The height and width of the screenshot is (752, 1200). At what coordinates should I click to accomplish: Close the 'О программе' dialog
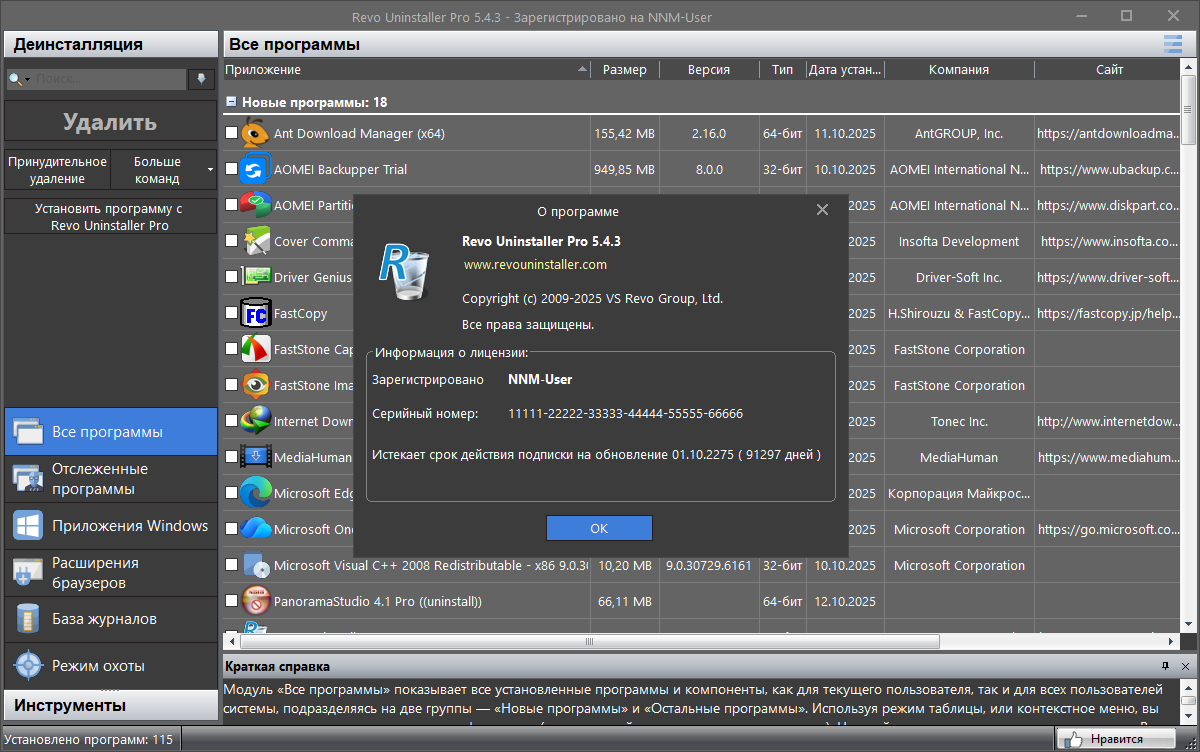822,210
